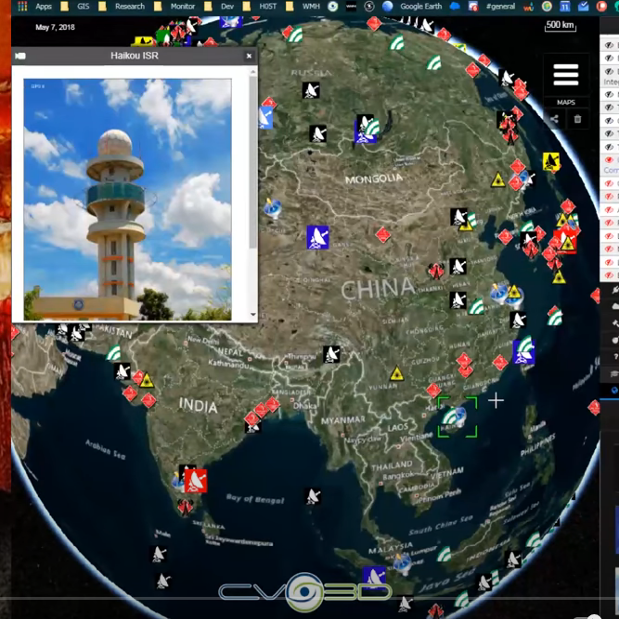Click the blue dish marker west of CHINA
This screenshot has width=619, height=619.
pyautogui.click(x=318, y=237)
